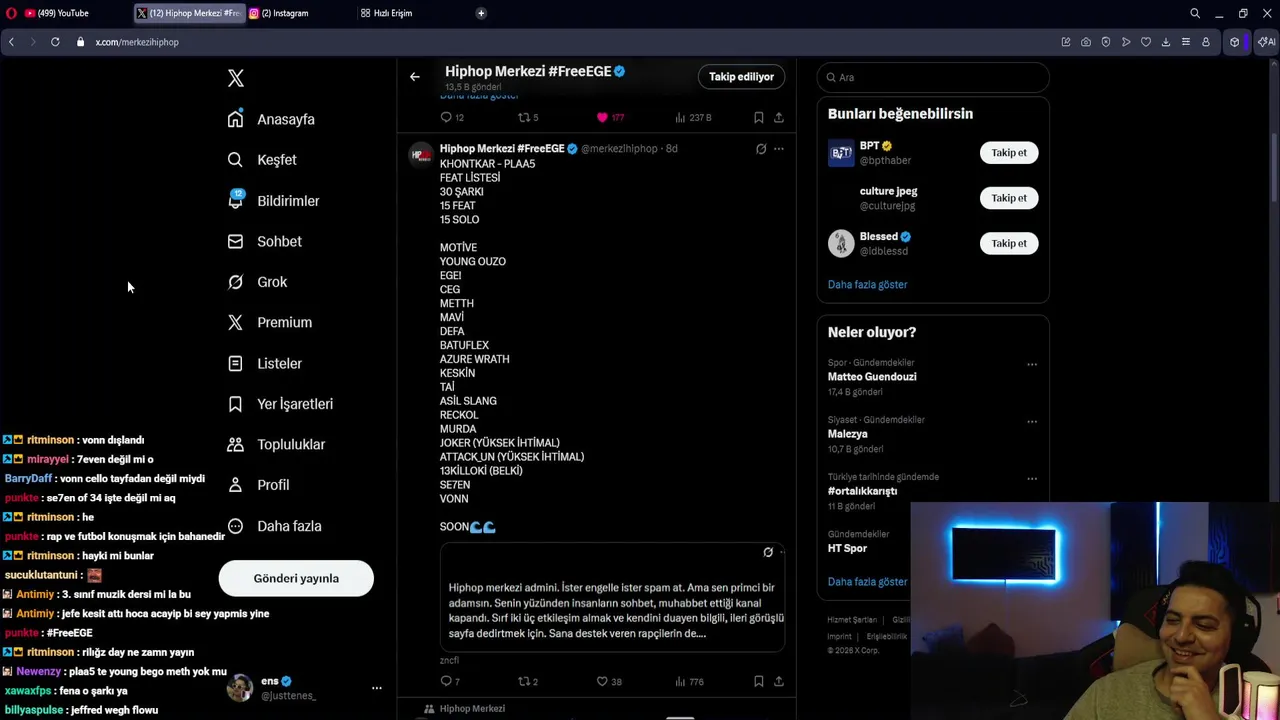1280x720 pixels.
Task: Open @merkezihiphop handle link on post
Action: (619, 149)
